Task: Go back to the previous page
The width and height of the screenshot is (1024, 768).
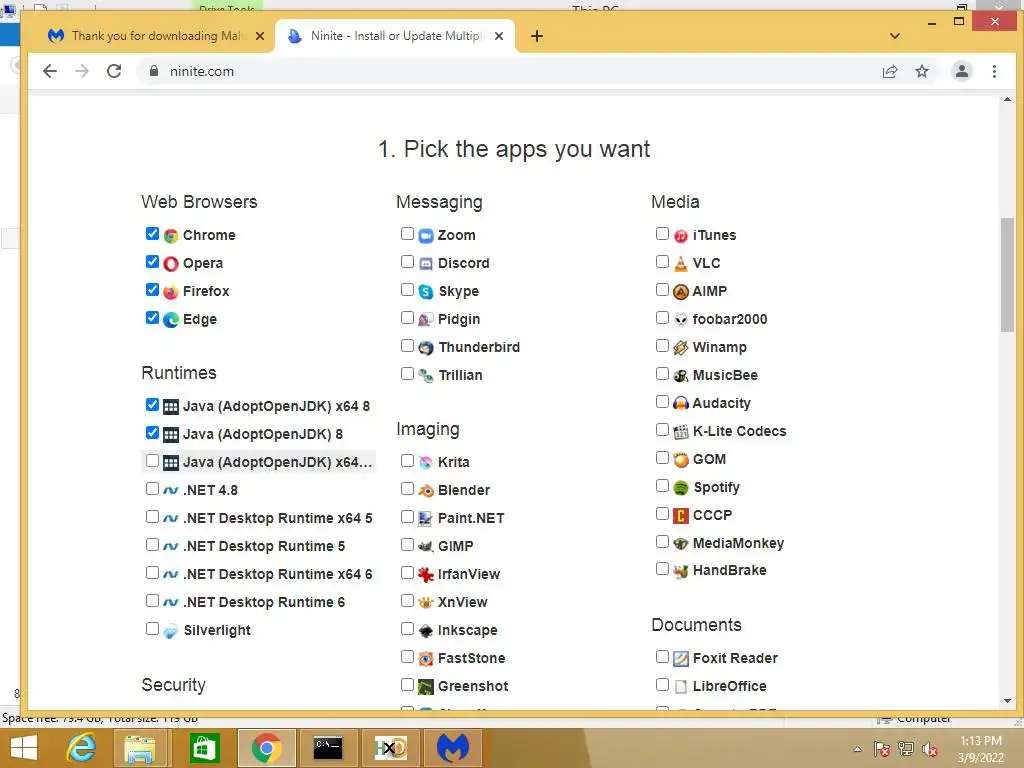Action: pos(50,71)
